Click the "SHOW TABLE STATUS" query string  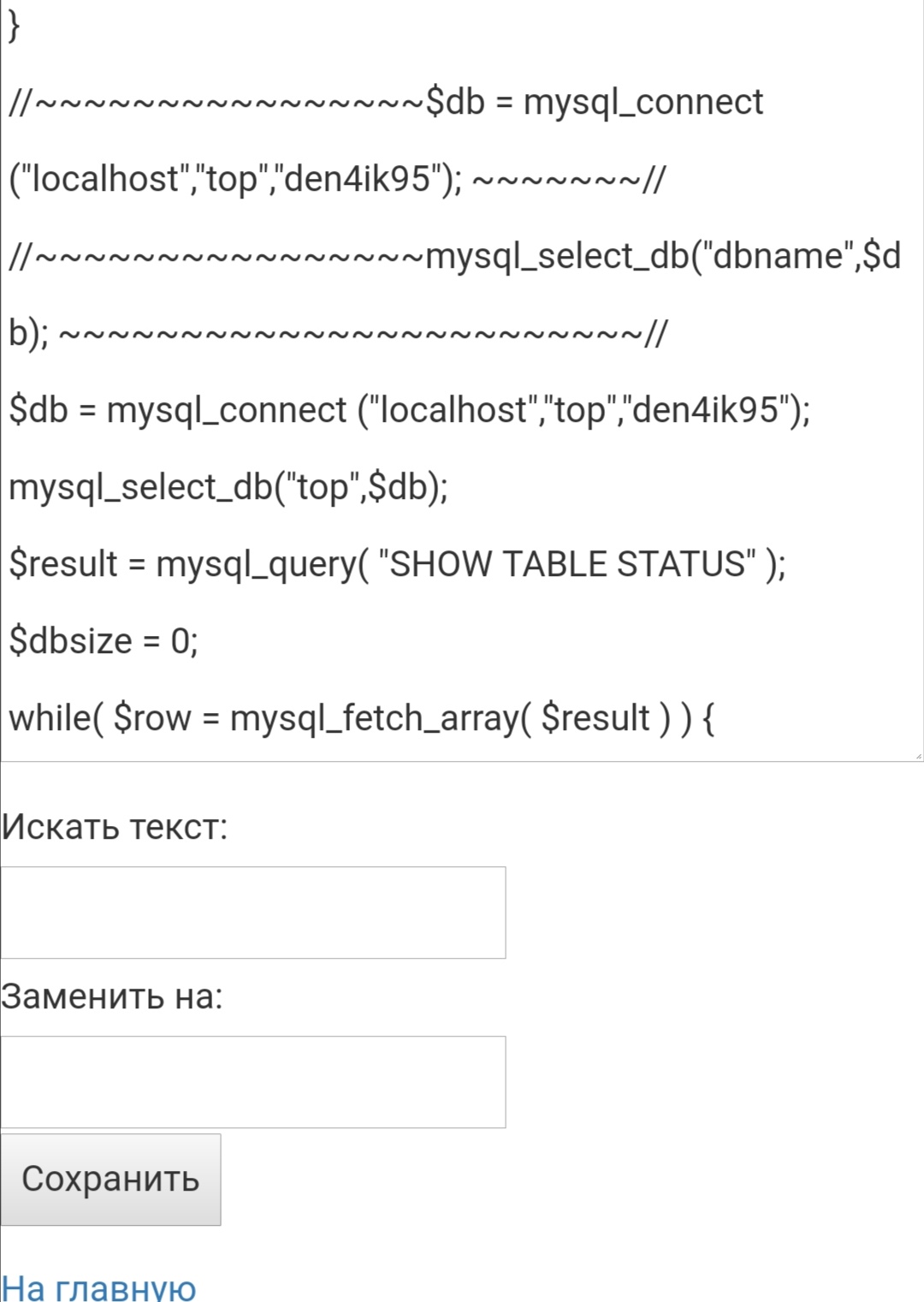click(572, 564)
